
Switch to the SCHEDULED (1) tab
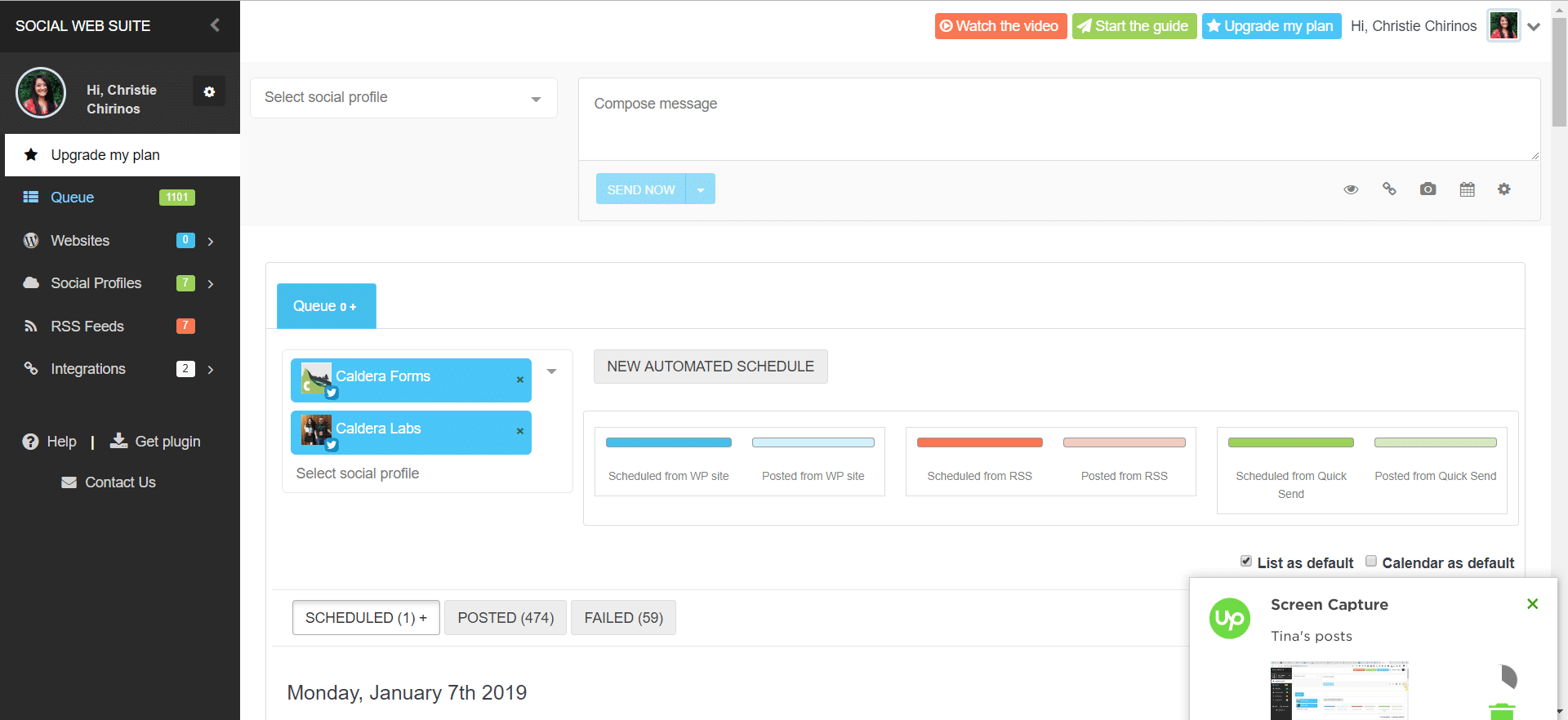[366, 618]
